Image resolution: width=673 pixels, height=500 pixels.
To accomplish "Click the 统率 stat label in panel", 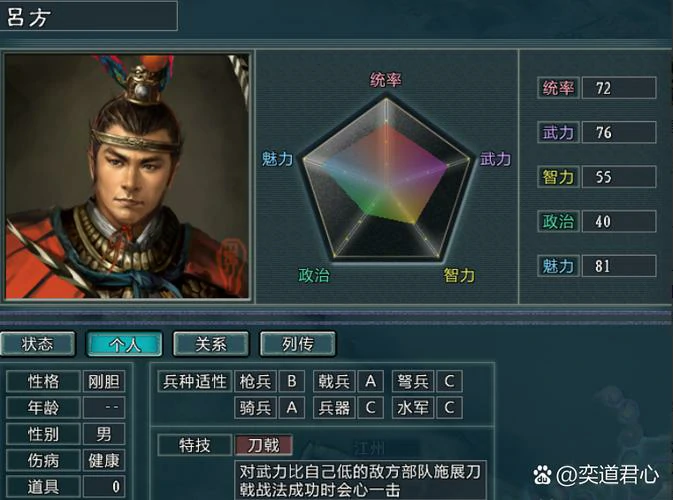I will [x=558, y=88].
